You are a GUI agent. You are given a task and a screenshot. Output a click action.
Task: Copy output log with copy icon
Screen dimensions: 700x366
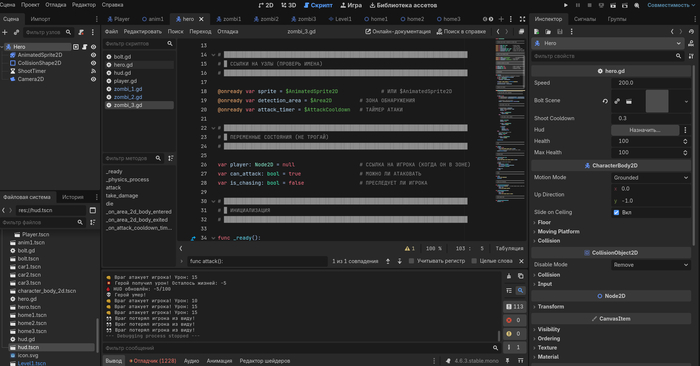coord(521,276)
